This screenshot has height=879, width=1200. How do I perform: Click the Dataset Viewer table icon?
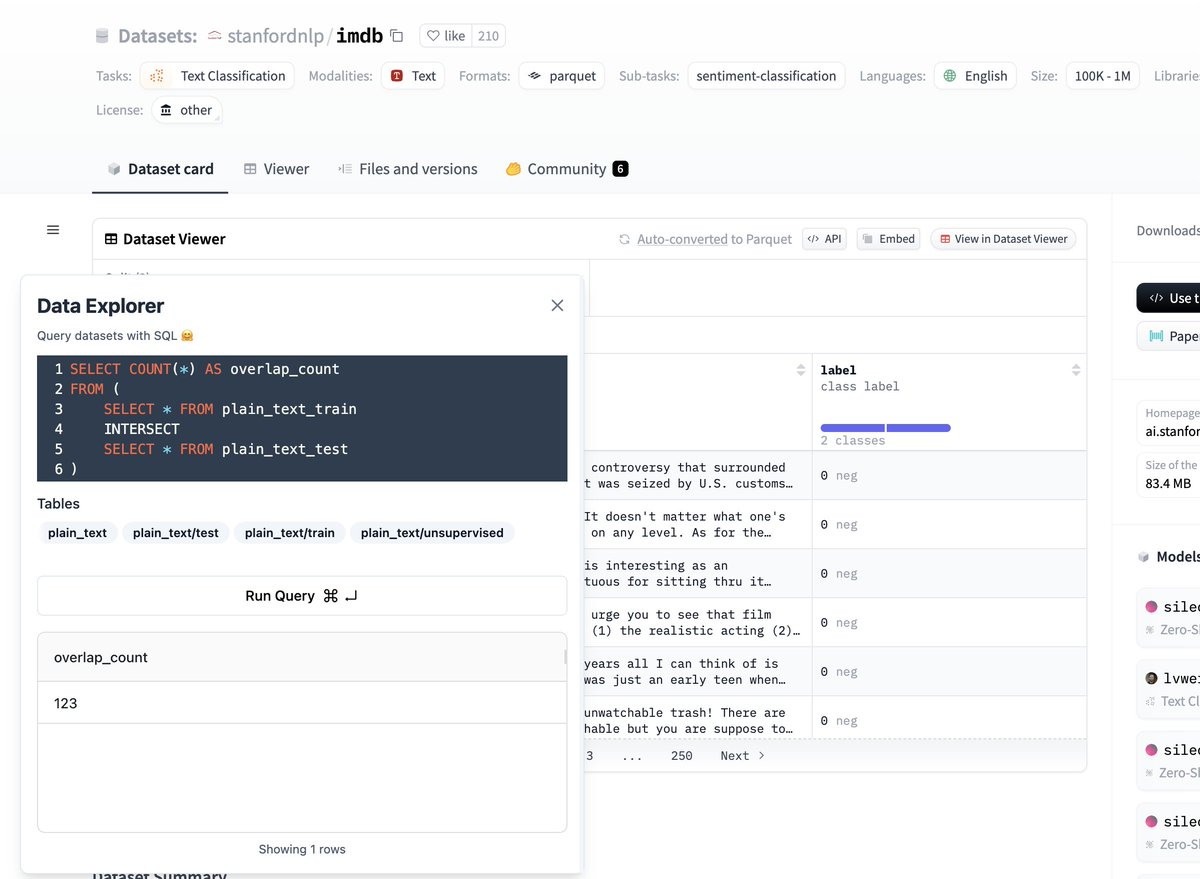click(x=110, y=239)
